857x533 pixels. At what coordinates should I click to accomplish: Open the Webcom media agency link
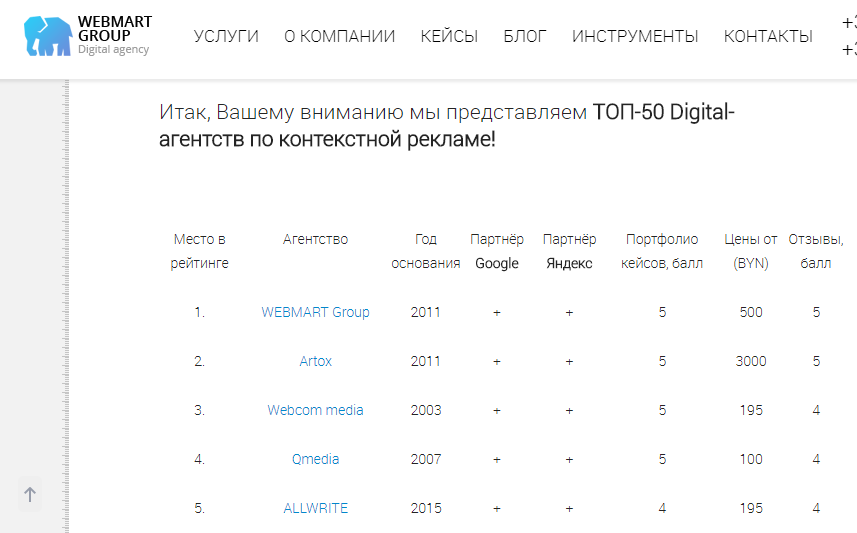point(315,410)
